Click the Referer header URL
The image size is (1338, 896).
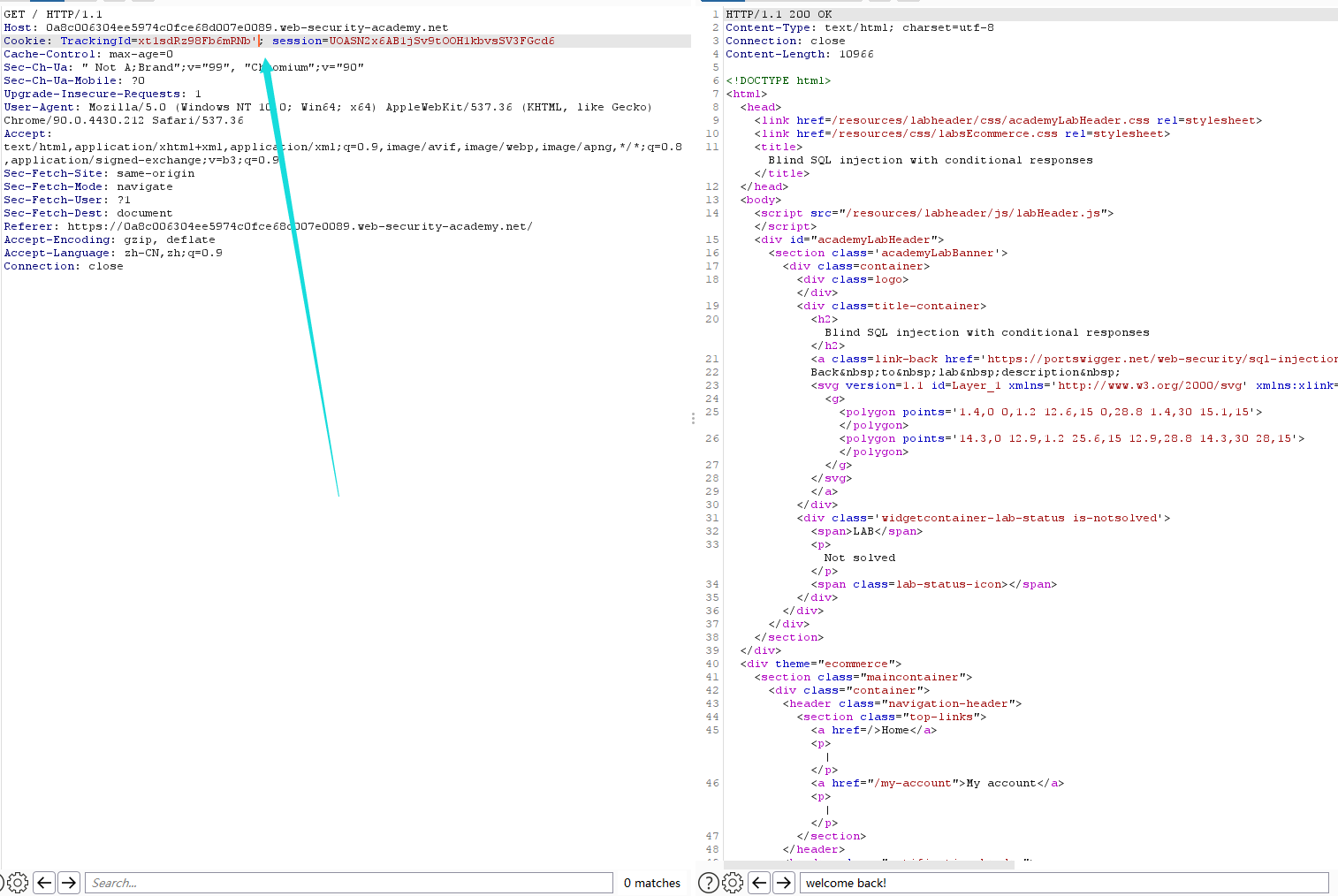coord(300,226)
